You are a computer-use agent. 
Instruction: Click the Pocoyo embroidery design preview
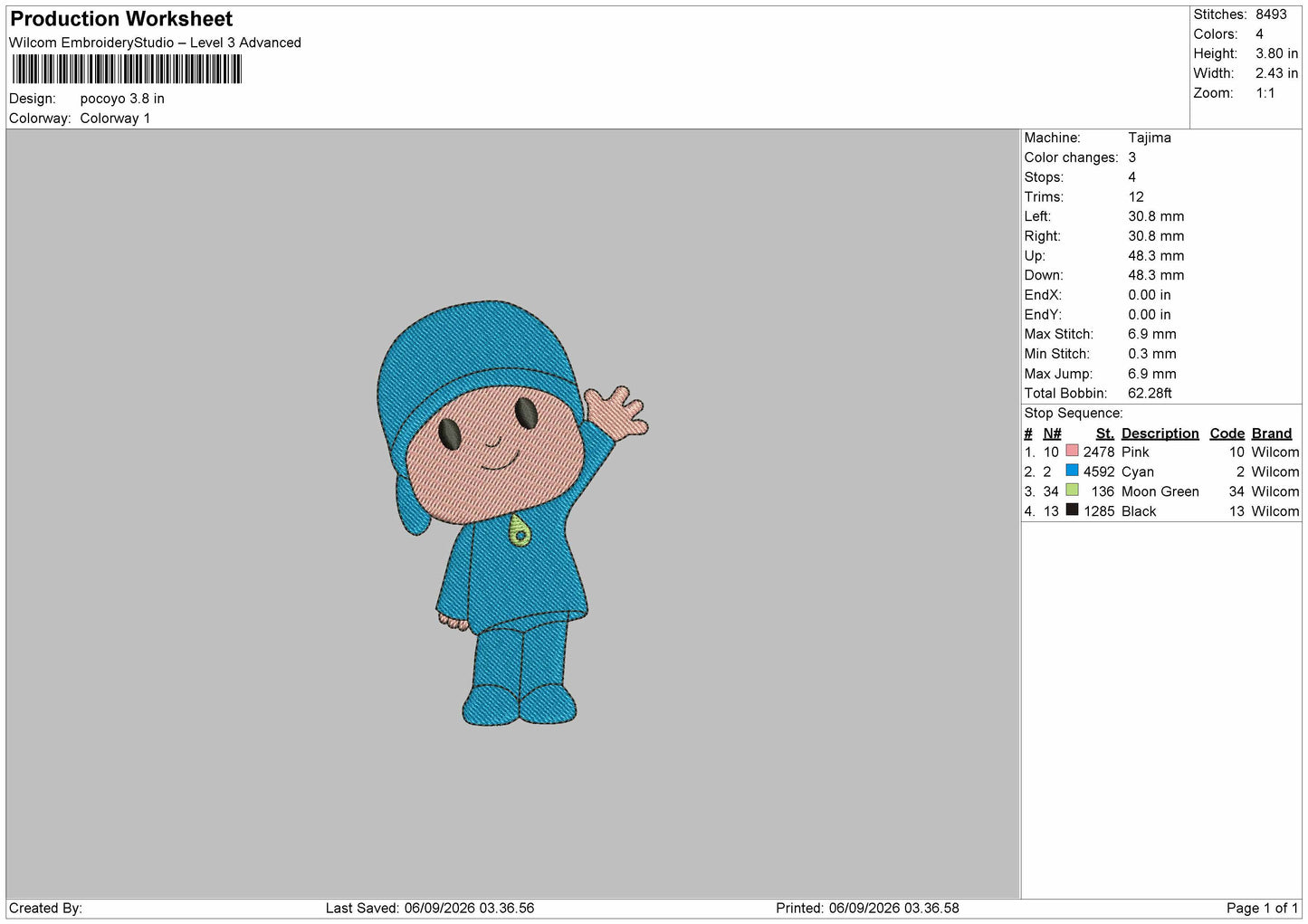click(x=512, y=513)
